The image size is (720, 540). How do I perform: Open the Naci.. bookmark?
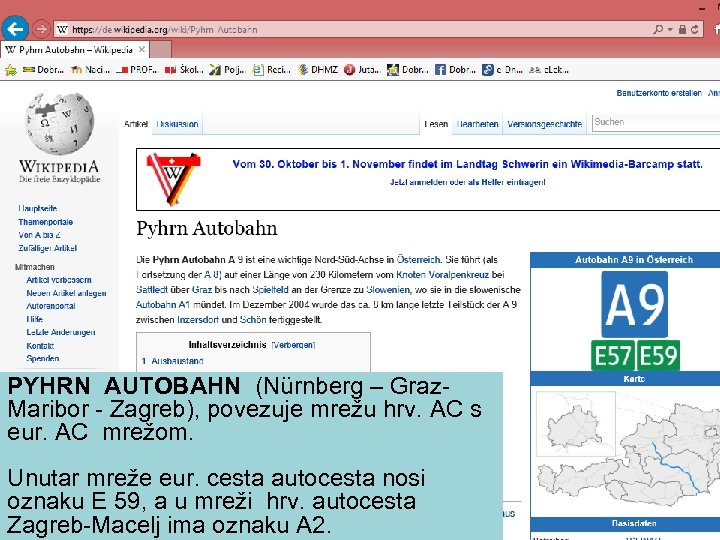90,70
